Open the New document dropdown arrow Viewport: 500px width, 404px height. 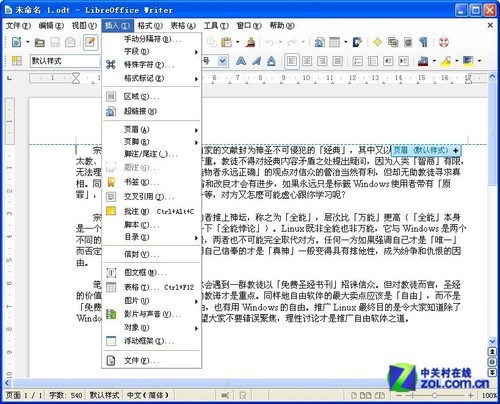point(27,42)
